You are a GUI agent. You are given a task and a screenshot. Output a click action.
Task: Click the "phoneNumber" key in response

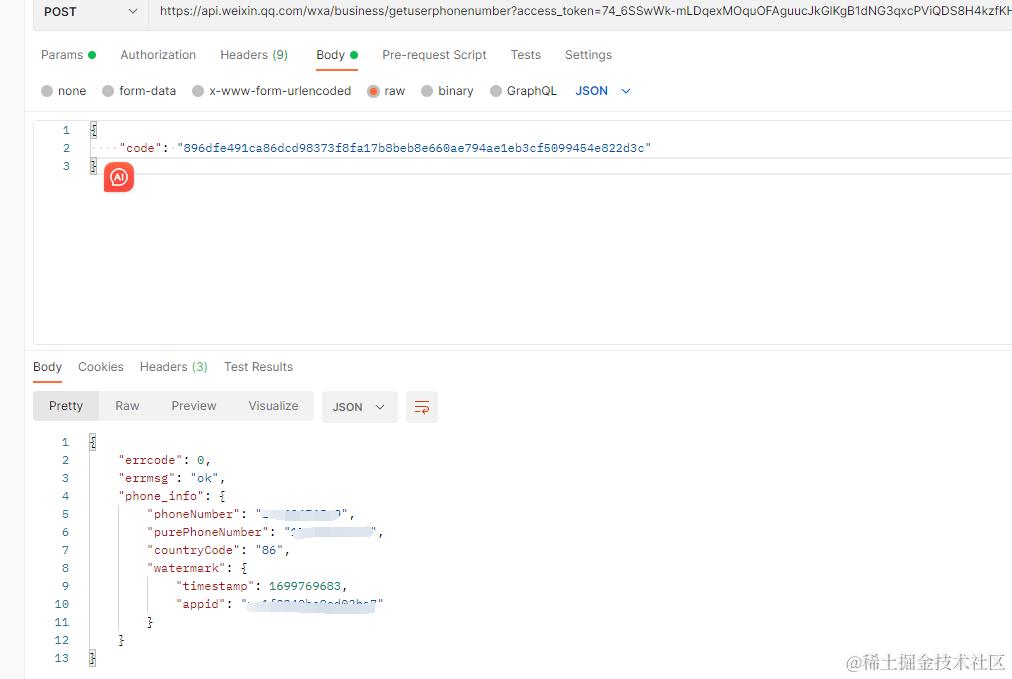[193, 514]
